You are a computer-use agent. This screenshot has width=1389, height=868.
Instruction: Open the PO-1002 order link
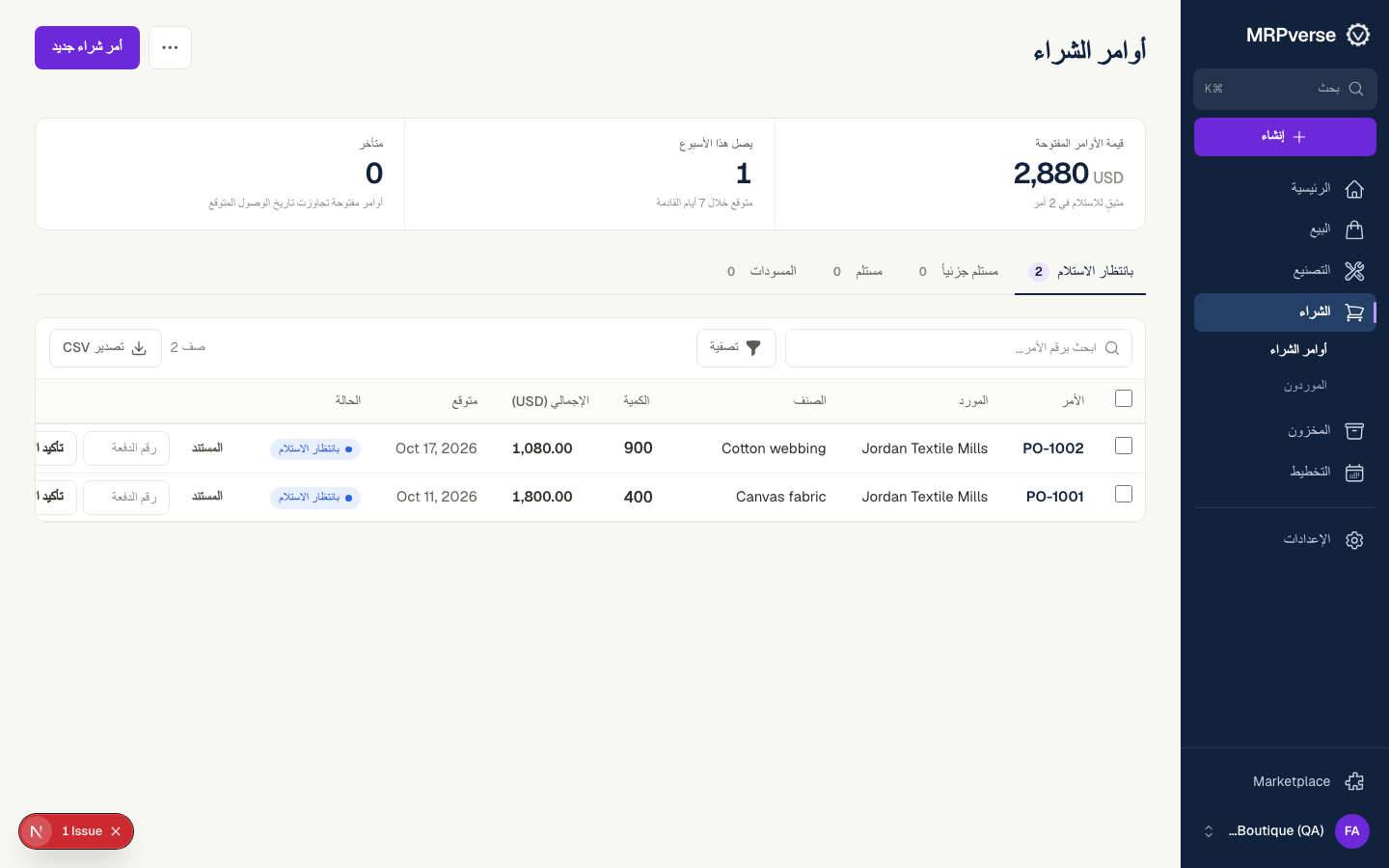click(x=1053, y=448)
